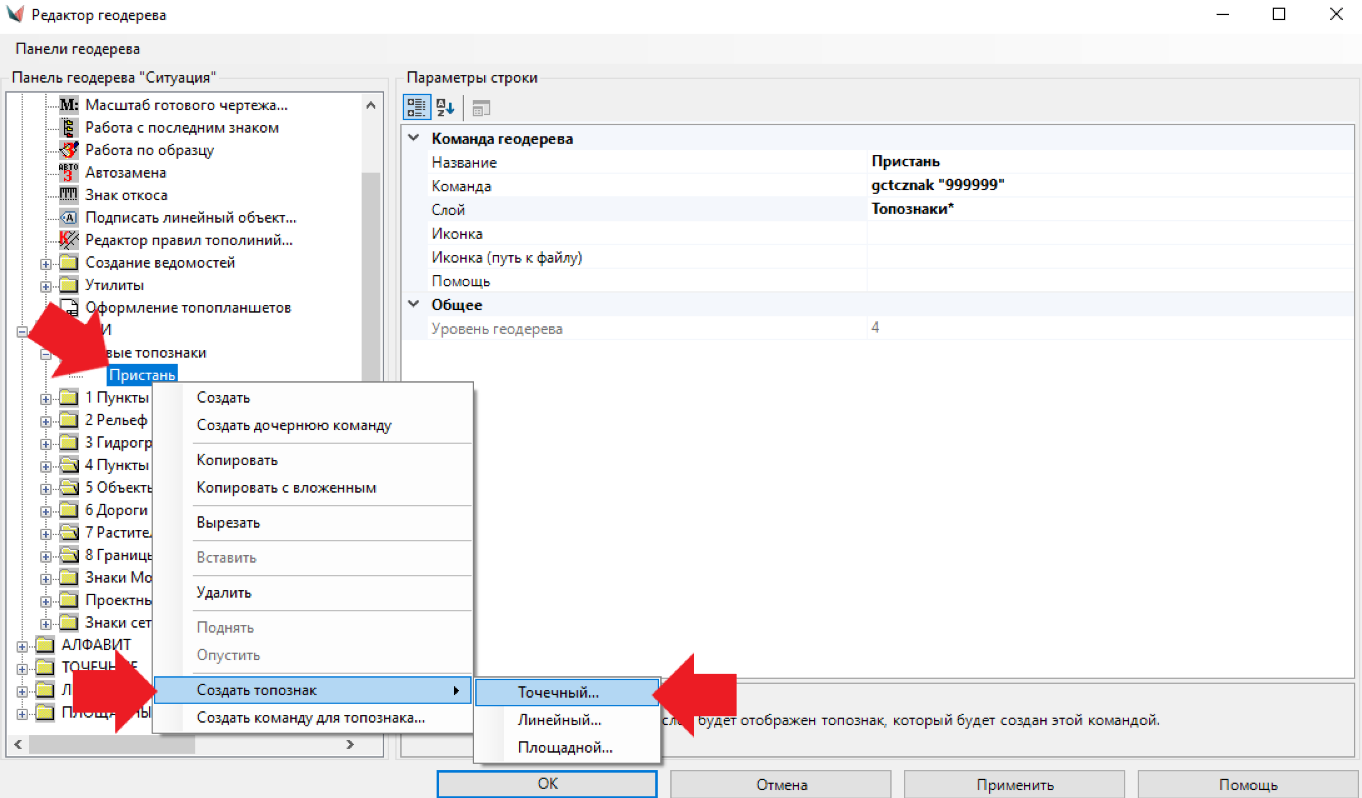This screenshot has height=798, width=1362.
Task: Click the Подписать линейный объект icon
Action: (x=69, y=218)
